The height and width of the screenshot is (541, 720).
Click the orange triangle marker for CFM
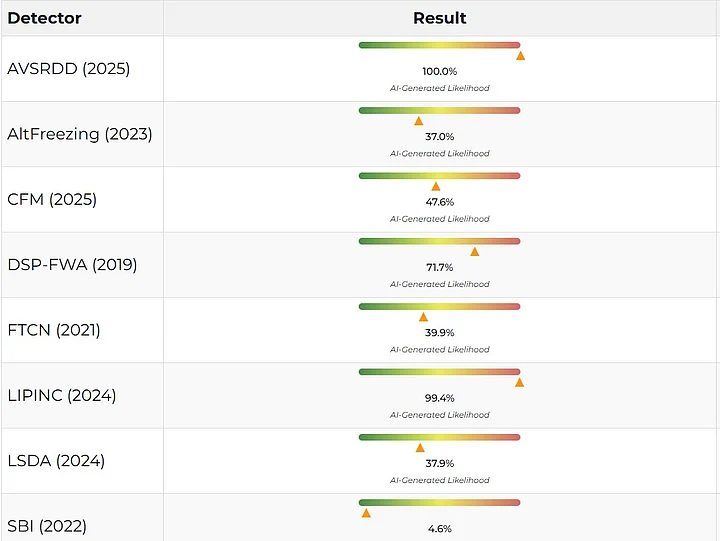click(436, 186)
